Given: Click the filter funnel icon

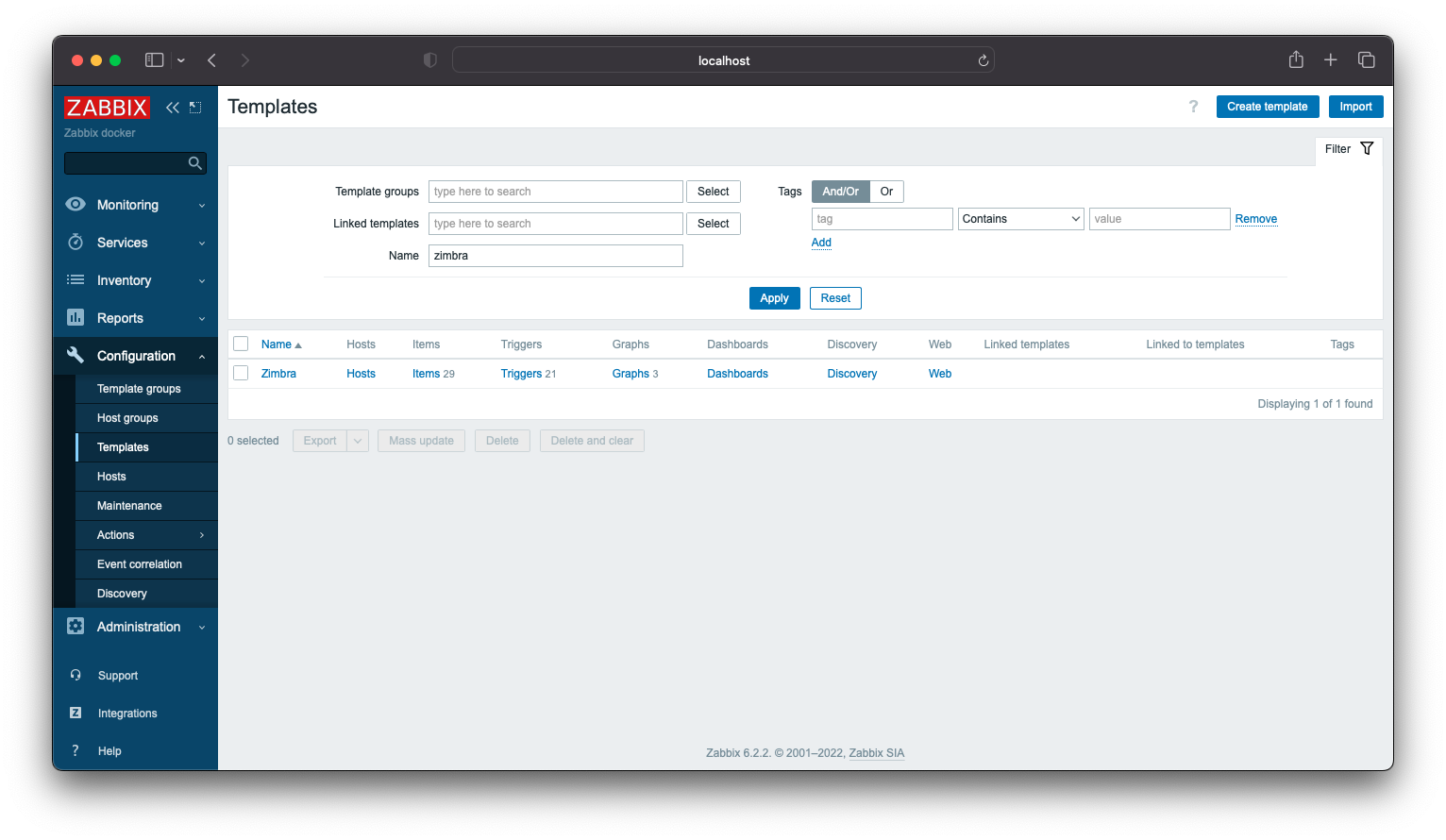Looking at the screenshot, I should (1366, 148).
